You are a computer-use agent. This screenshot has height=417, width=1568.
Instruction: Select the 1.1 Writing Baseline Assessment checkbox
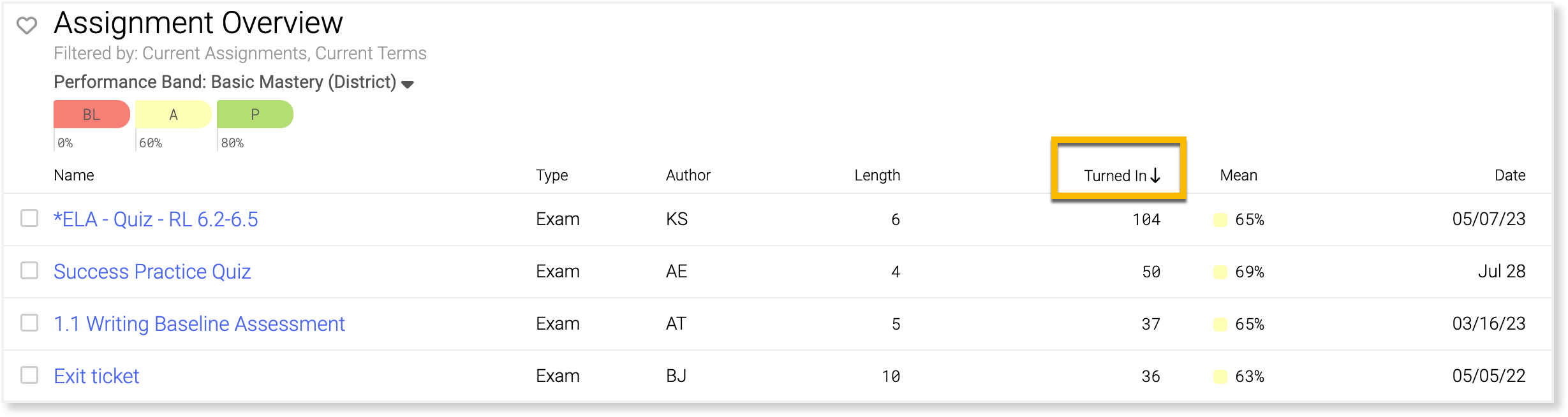click(29, 323)
